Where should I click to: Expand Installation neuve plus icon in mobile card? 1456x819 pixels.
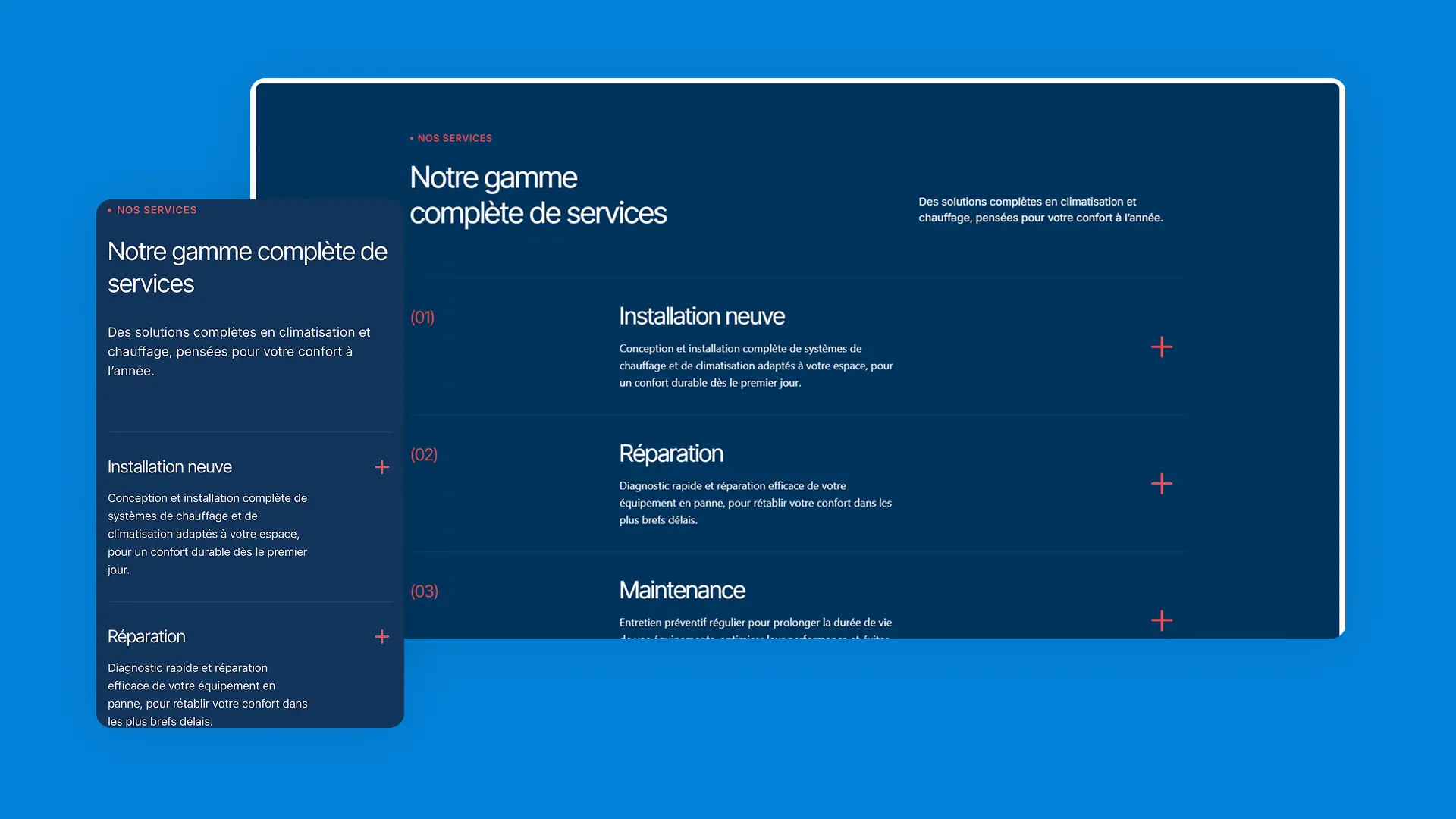[x=382, y=467]
